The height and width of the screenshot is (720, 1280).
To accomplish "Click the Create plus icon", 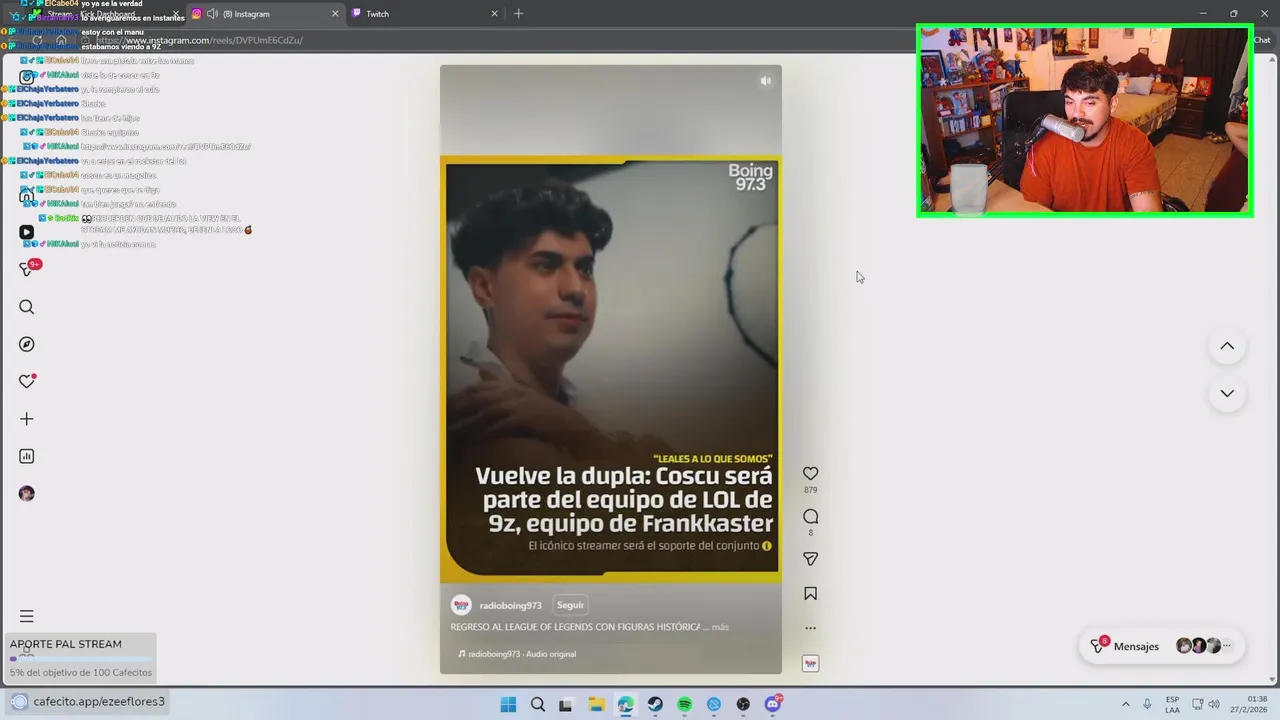I will 27,419.
